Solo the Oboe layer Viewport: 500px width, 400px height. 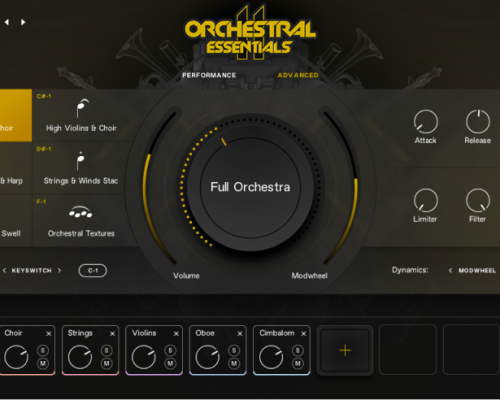(x=234, y=350)
